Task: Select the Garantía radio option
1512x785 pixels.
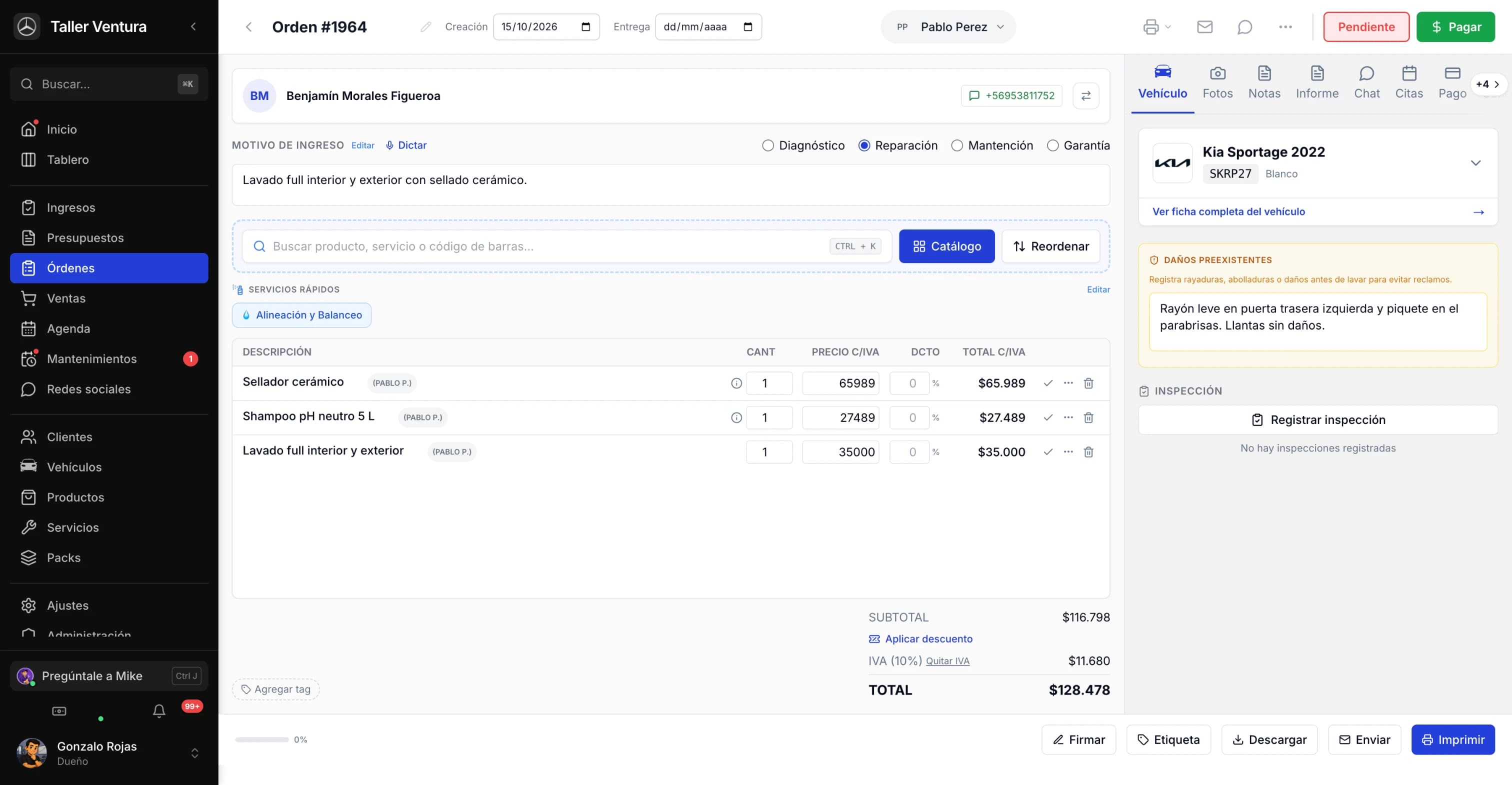Action: tap(1052, 145)
